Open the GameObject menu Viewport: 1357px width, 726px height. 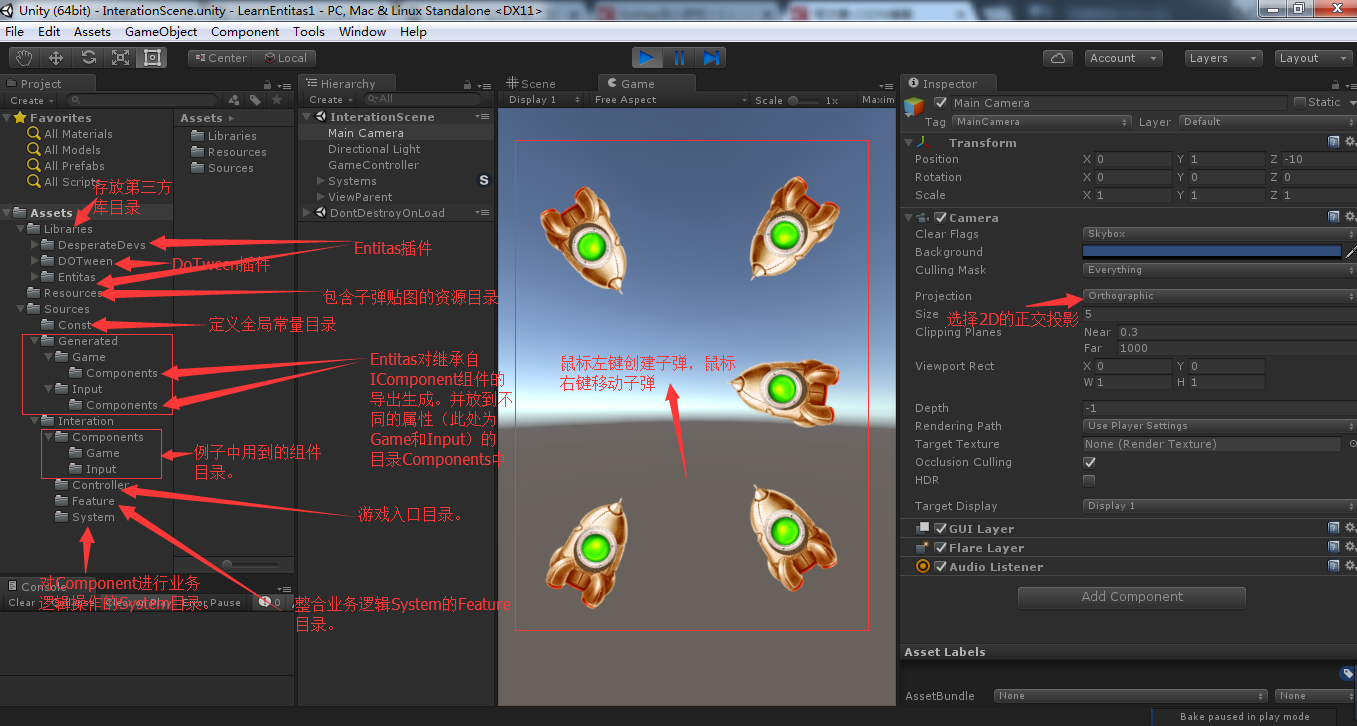point(161,32)
